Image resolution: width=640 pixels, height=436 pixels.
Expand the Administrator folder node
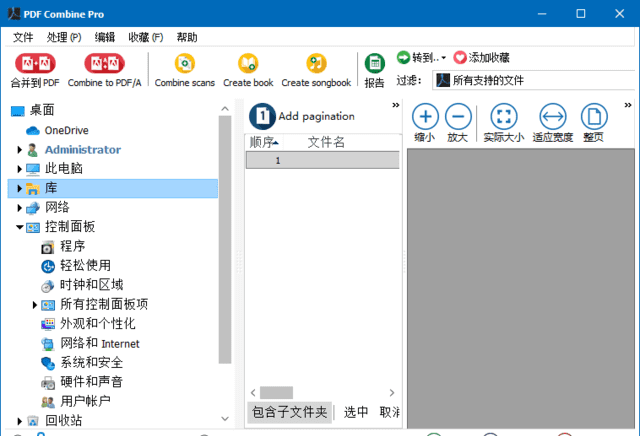(19, 150)
